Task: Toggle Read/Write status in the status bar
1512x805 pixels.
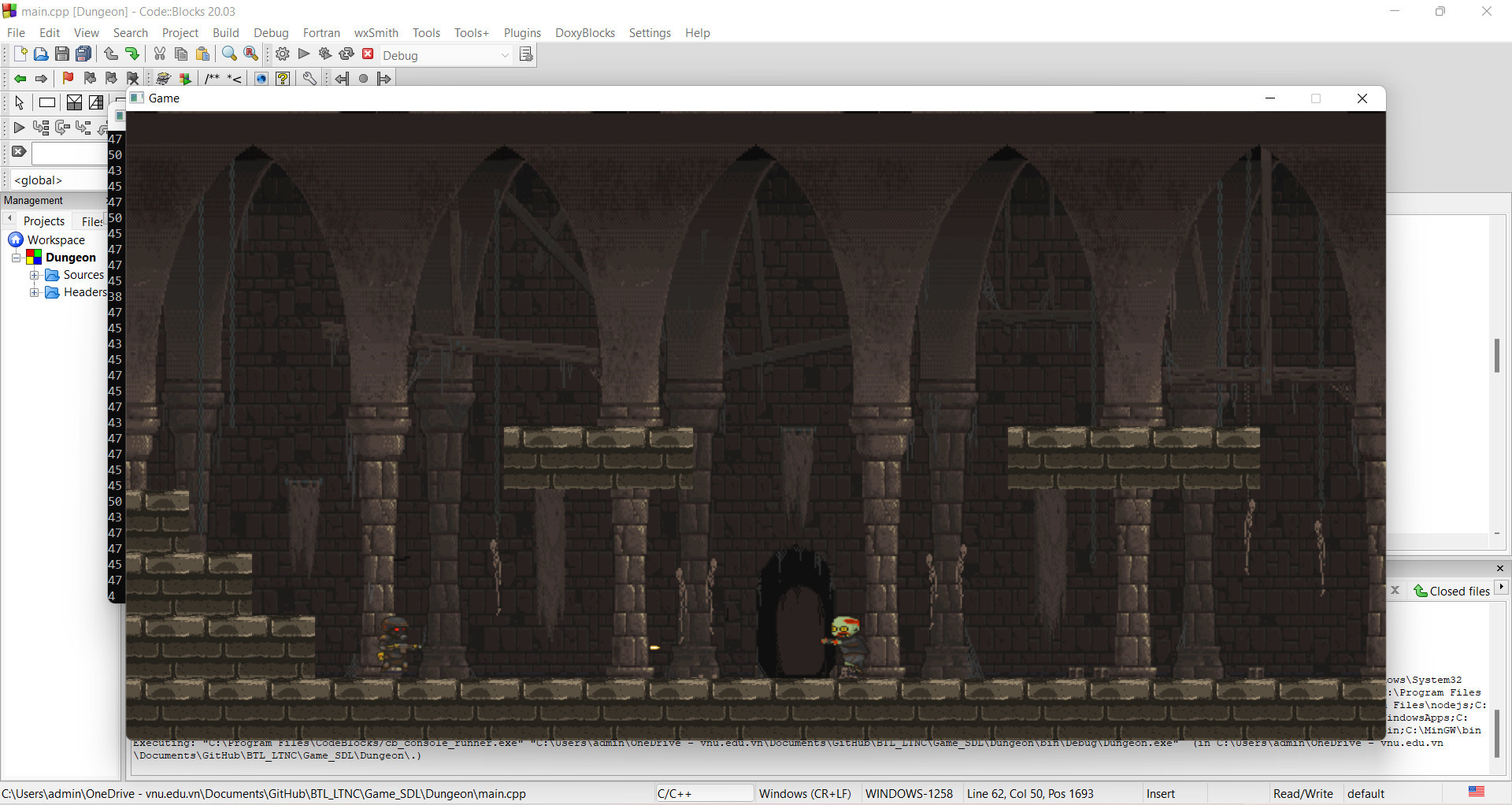Action: pos(1303,793)
